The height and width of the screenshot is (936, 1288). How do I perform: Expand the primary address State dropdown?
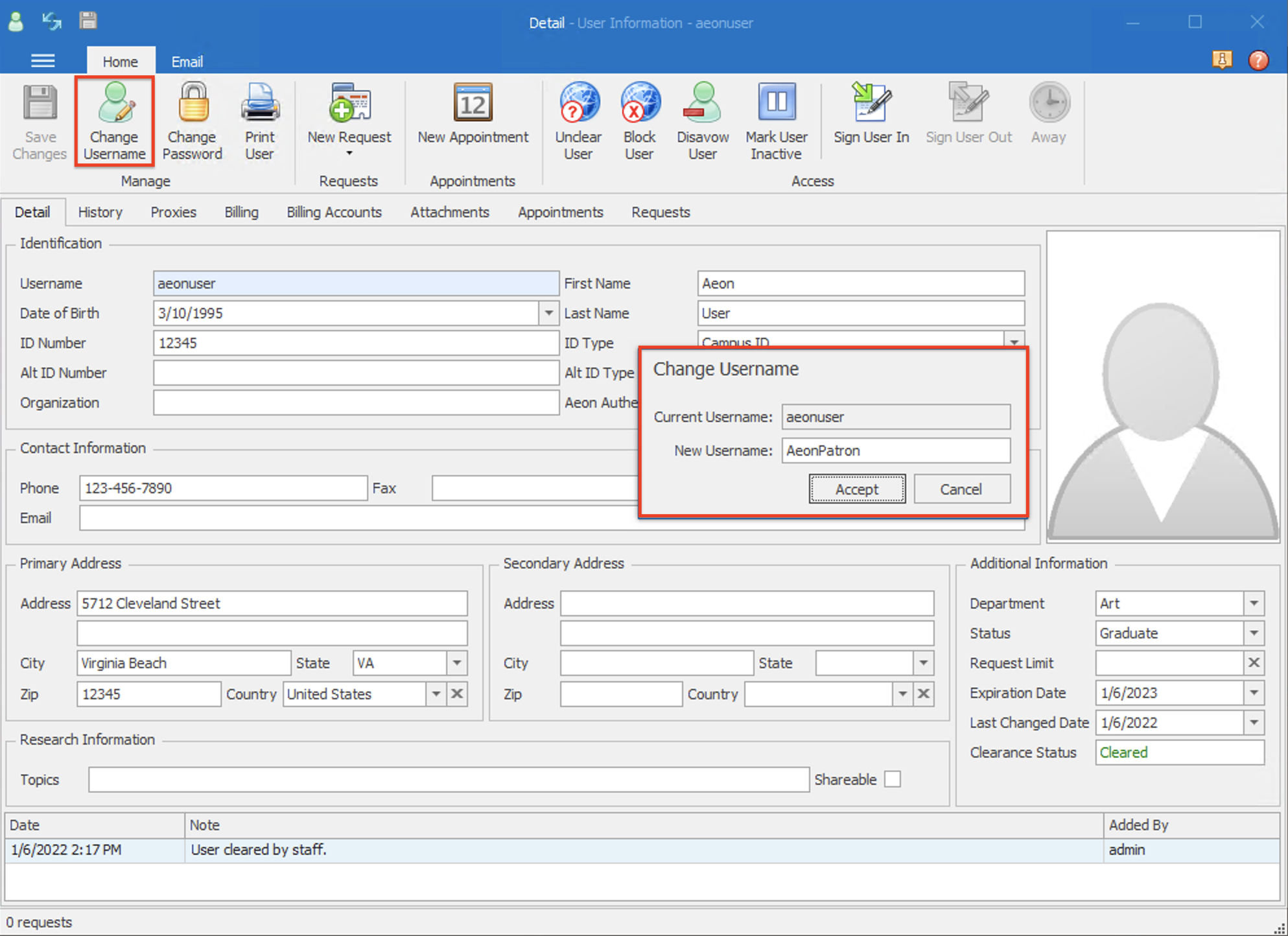pos(457,663)
